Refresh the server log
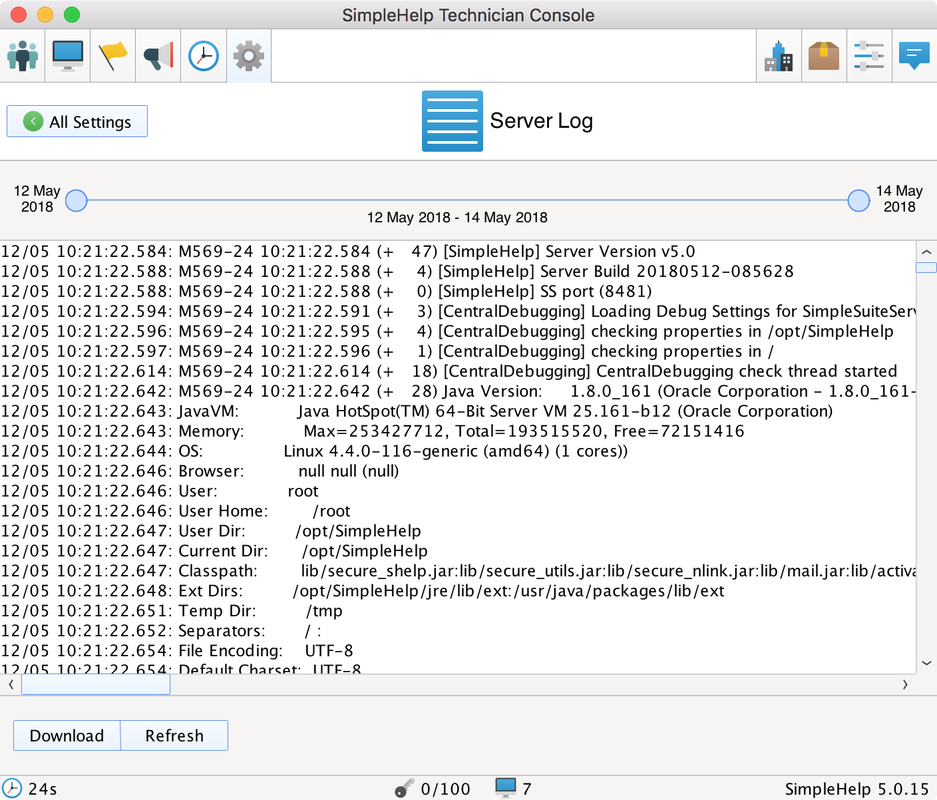Image resolution: width=937 pixels, height=800 pixels. click(174, 735)
